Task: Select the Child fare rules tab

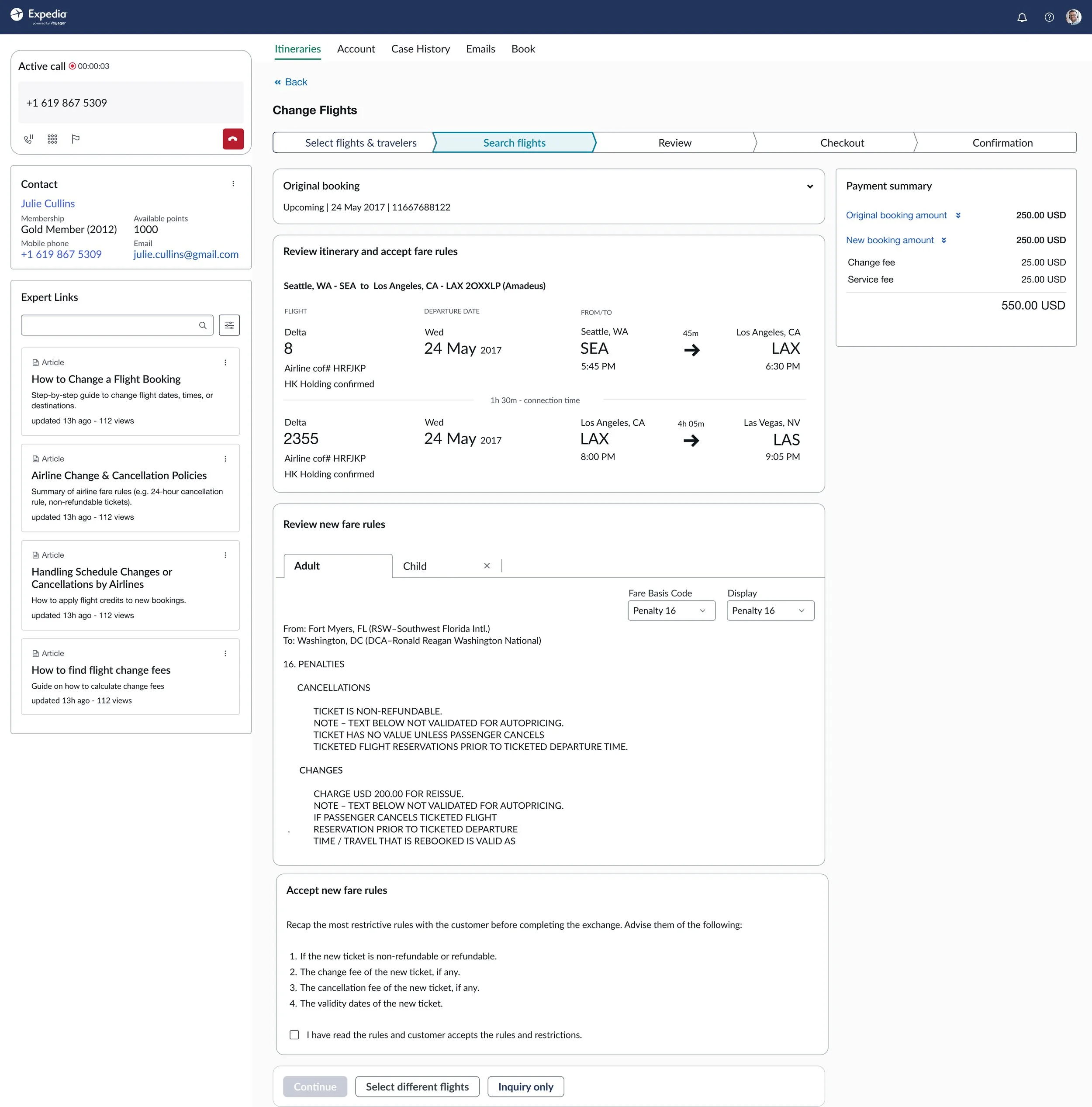Action: (415, 566)
